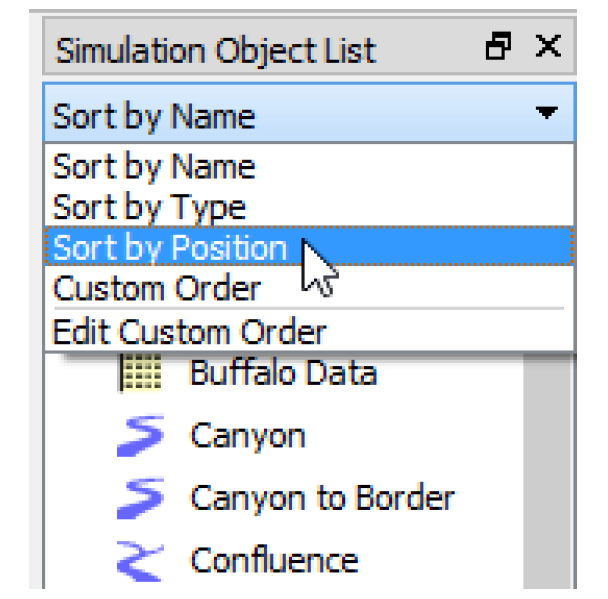Image resolution: width=608 pixels, height=599 pixels.
Task: Select the Canyon object in the list
Action: [248, 436]
